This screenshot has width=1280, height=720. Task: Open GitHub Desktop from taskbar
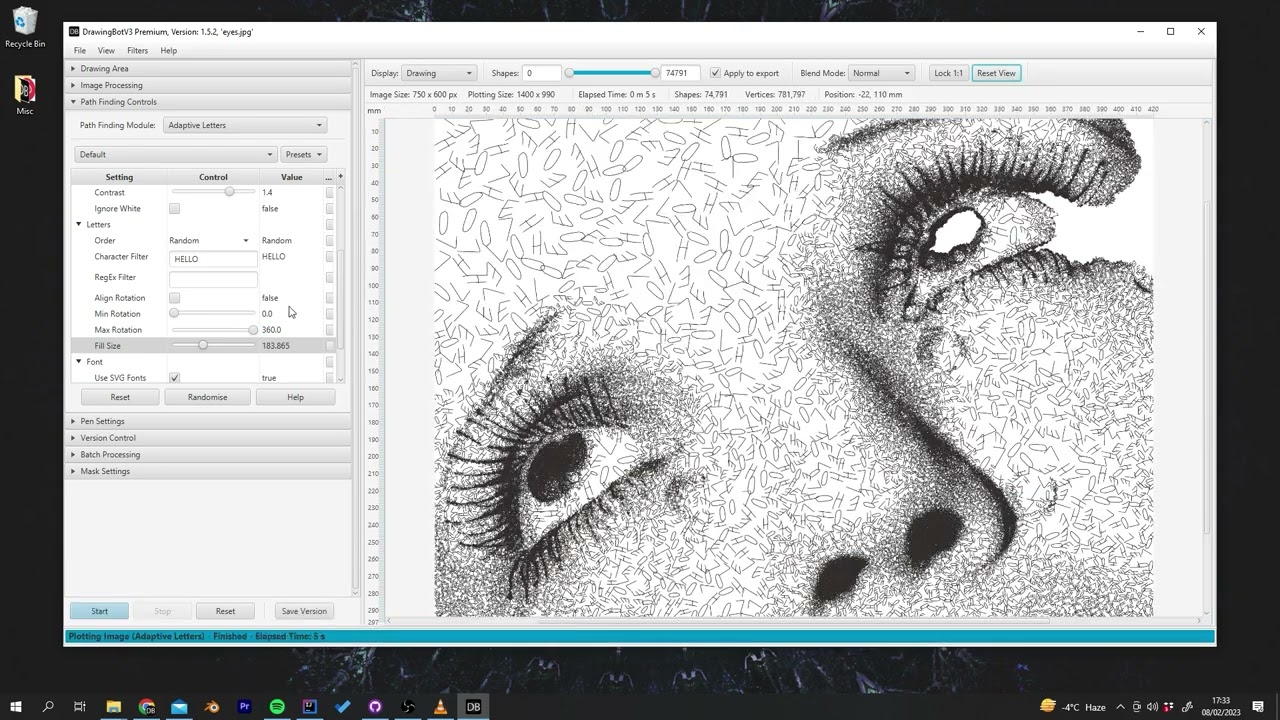(x=375, y=707)
